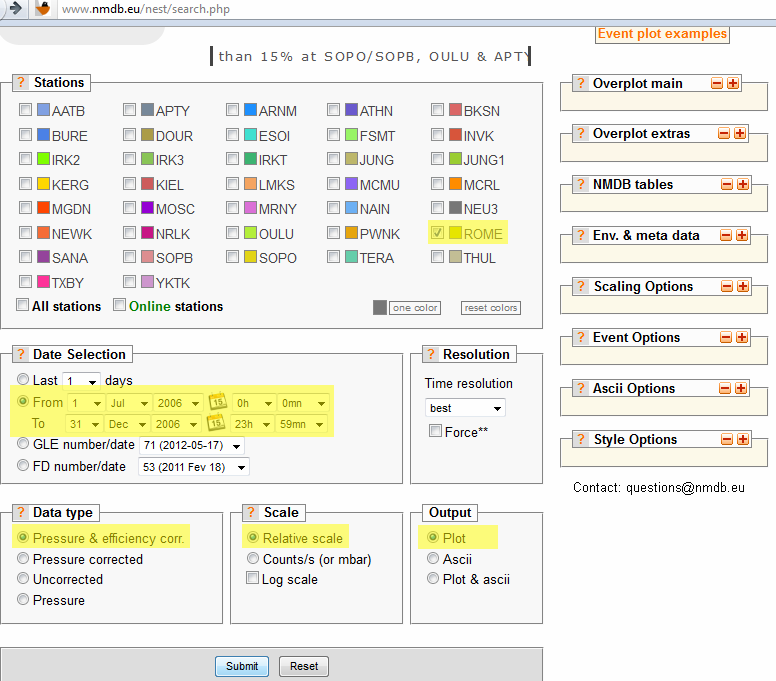Expand Overplot main with the plus icon
Viewport: 776px width, 681px height.
pyautogui.click(x=733, y=83)
